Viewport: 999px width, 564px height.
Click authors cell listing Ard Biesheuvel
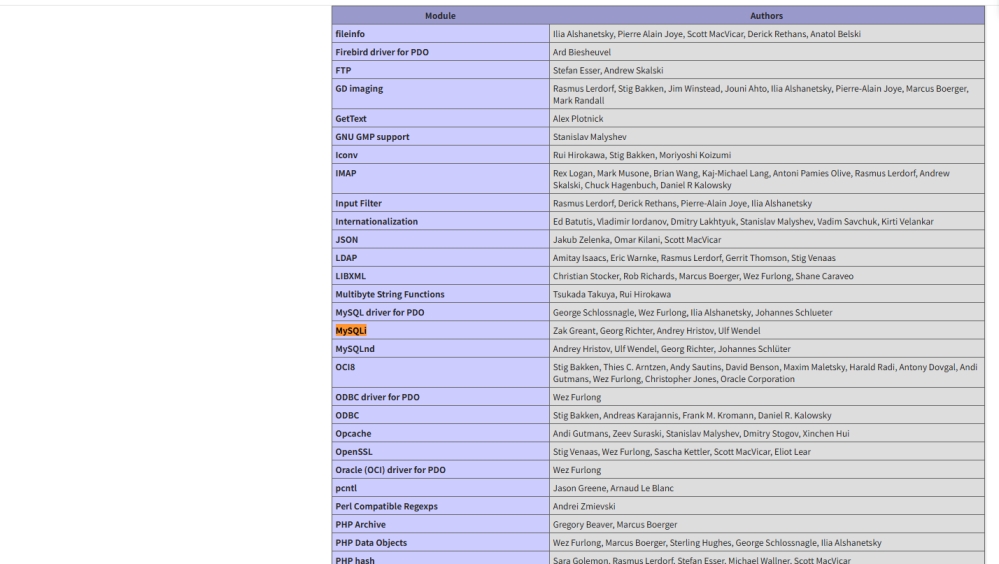click(766, 52)
